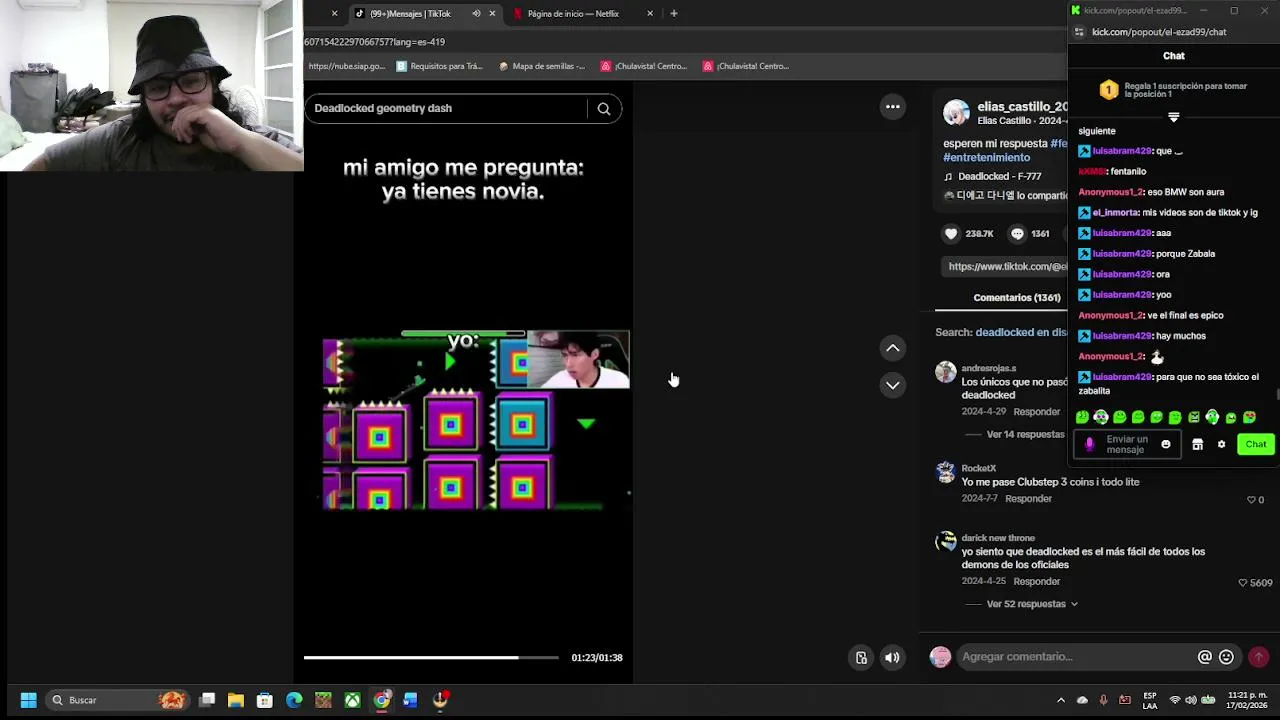The height and width of the screenshot is (720, 1280).
Task: Open Windows Start menu
Action: (28, 700)
